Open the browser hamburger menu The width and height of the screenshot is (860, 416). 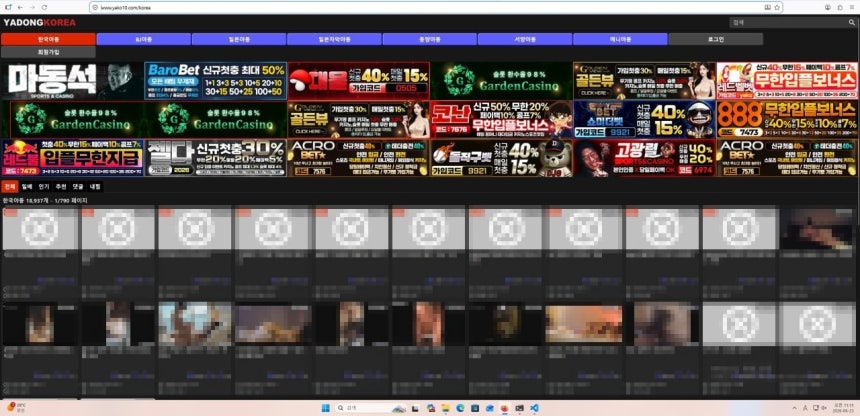[x=853, y=8]
